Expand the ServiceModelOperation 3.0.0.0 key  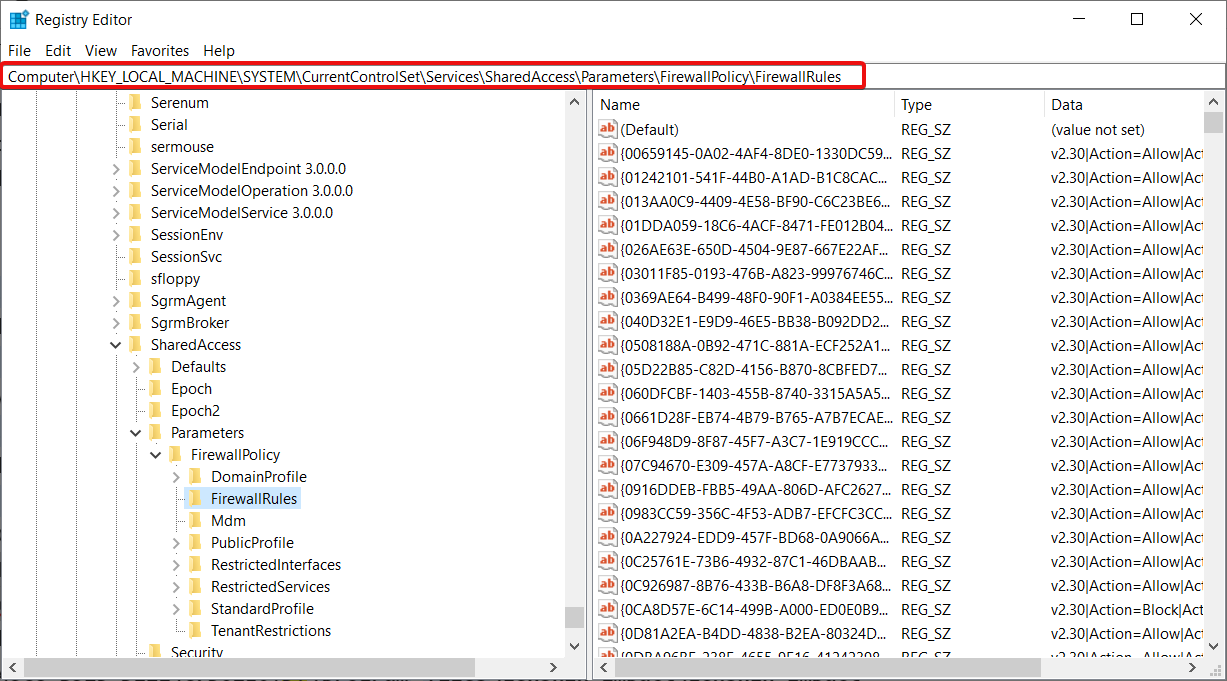click(116, 191)
